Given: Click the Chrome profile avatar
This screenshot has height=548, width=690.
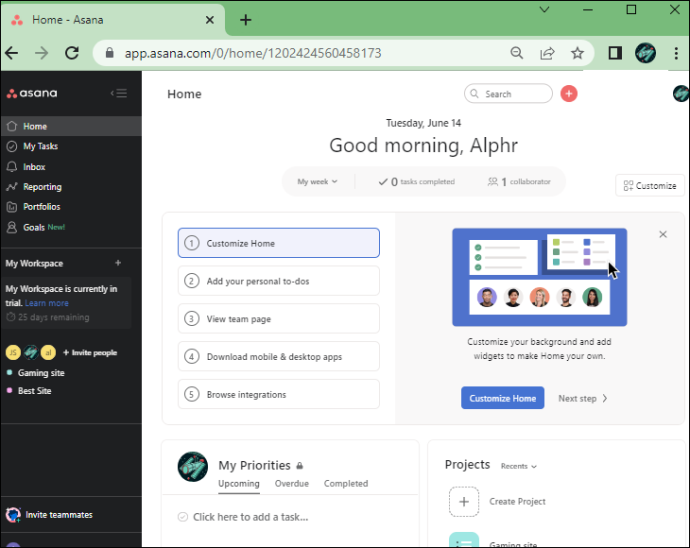Looking at the screenshot, I should [x=645, y=53].
